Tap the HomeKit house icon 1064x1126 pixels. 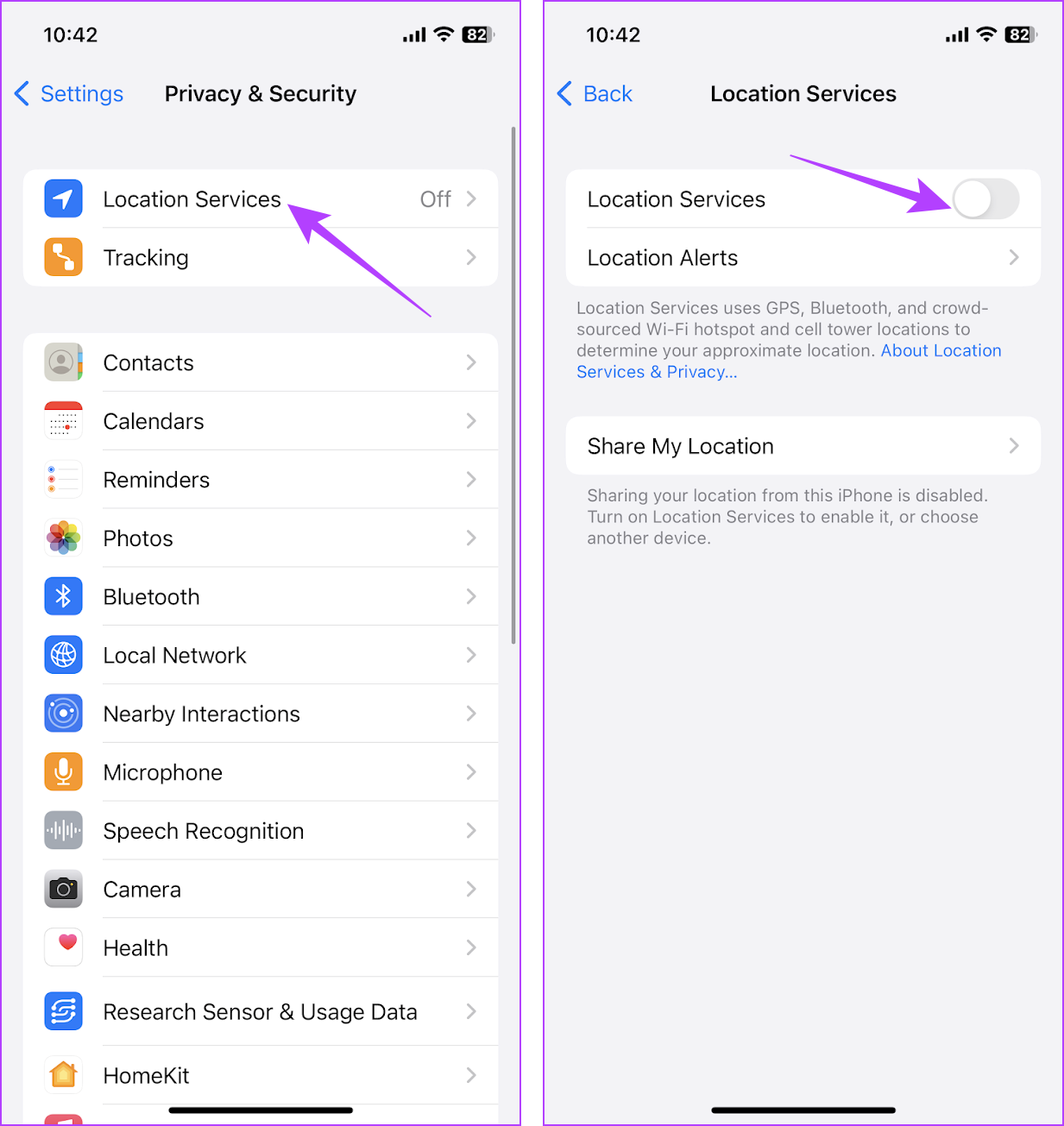point(63,1075)
